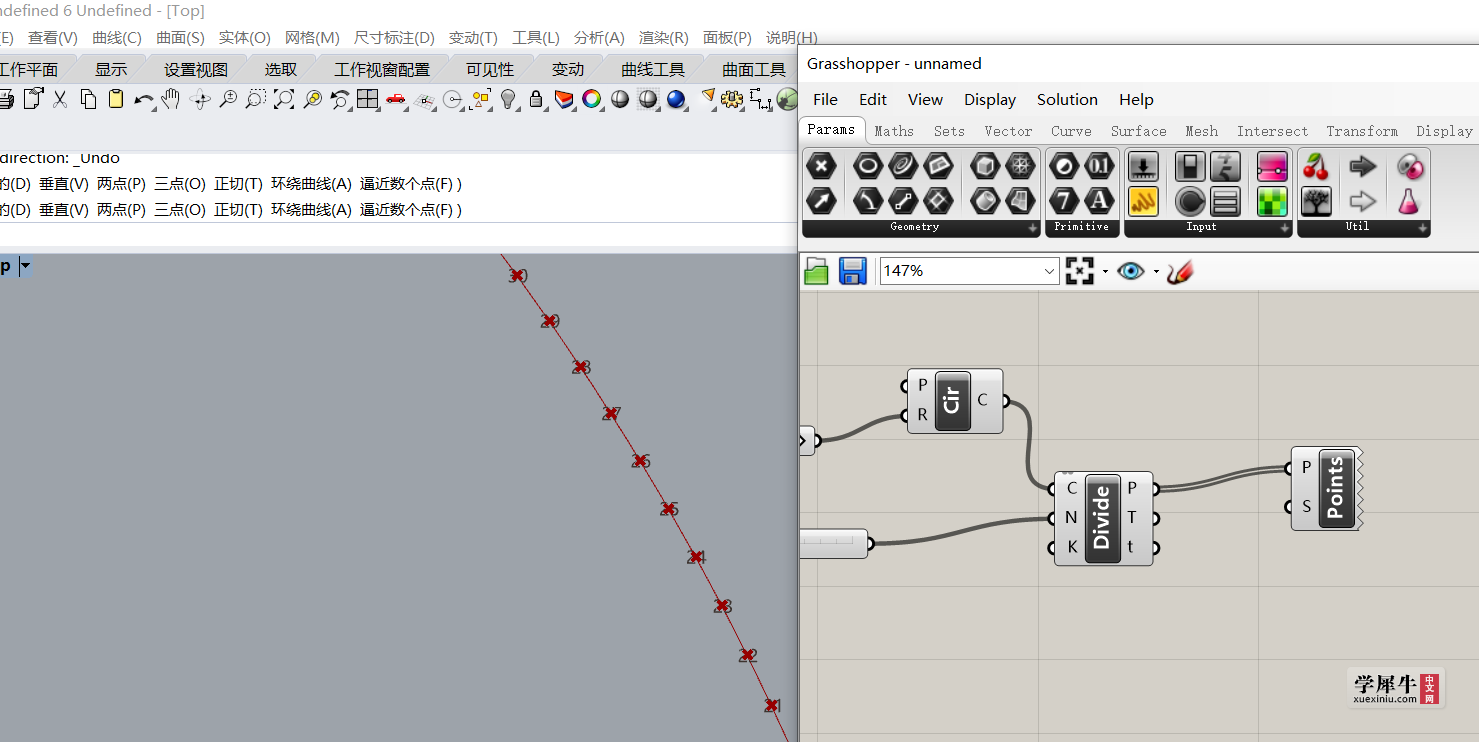Click the Rhino Cut scissors icon
Viewport: 1479px width, 742px height.
pos(60,98)
